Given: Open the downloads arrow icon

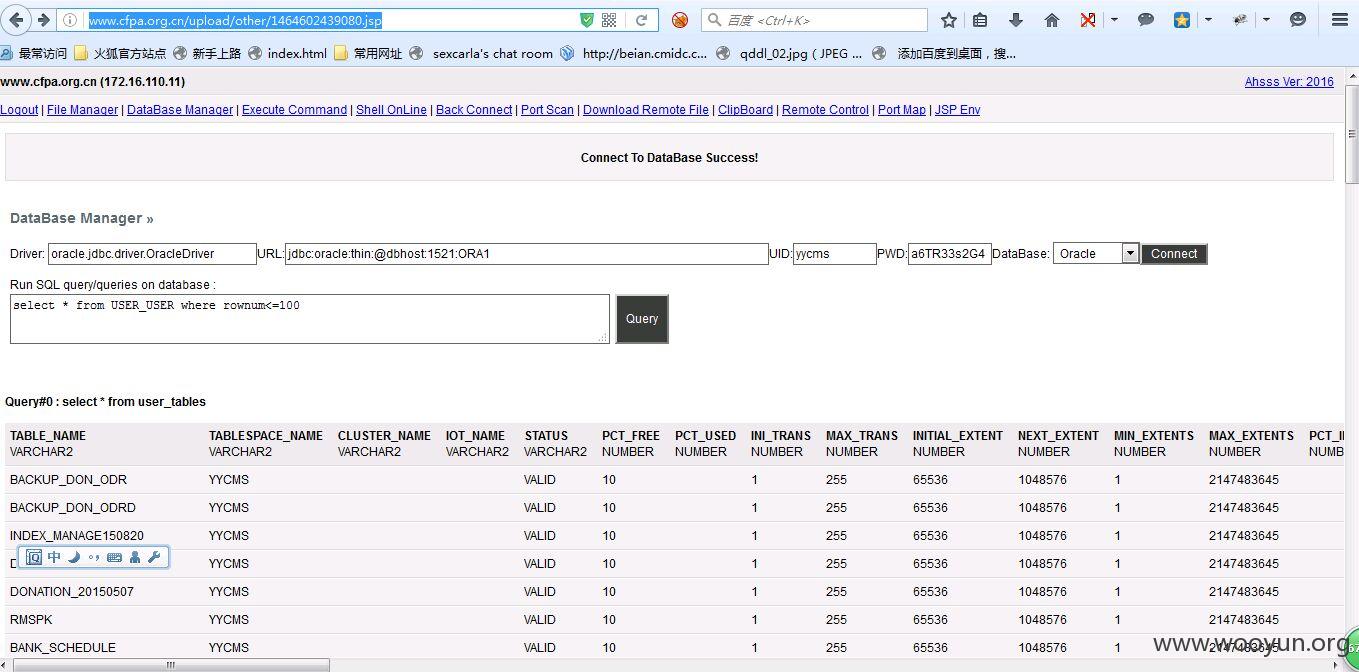Looking at the screenshot, I should (1016, 20).
